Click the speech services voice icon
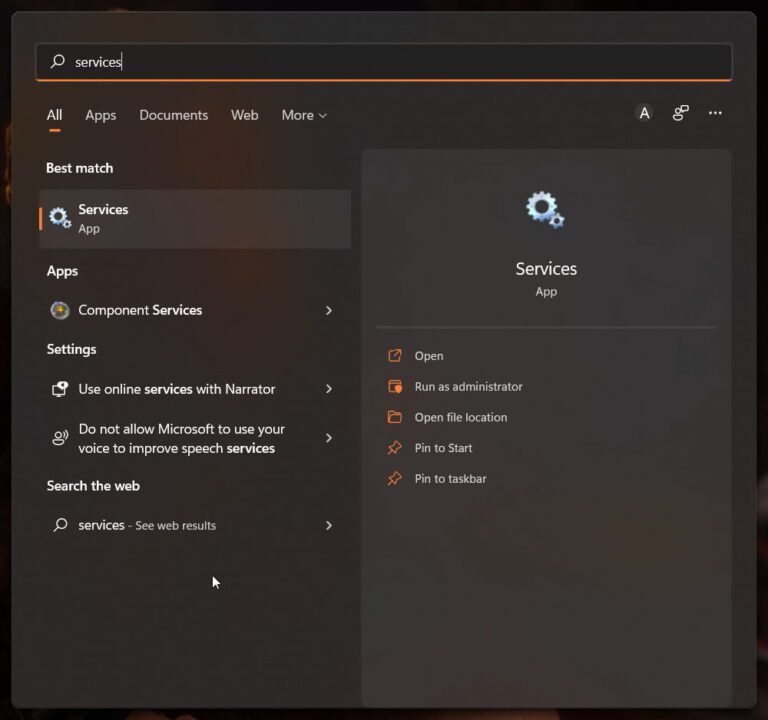This screenshot has width=768, height=720. pos(60,437)
